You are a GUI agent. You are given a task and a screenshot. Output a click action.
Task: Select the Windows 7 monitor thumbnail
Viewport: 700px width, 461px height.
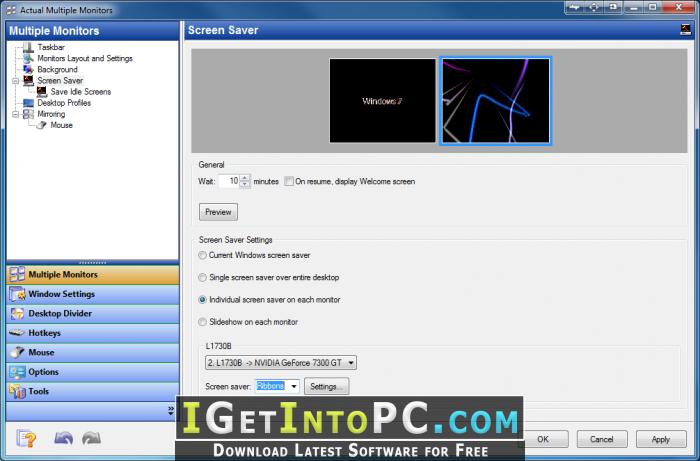[x=383, y=101]
